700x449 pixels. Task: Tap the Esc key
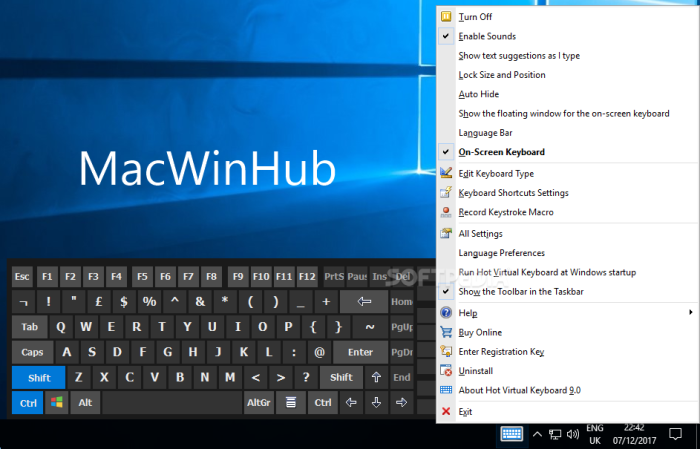coord(22,276)
